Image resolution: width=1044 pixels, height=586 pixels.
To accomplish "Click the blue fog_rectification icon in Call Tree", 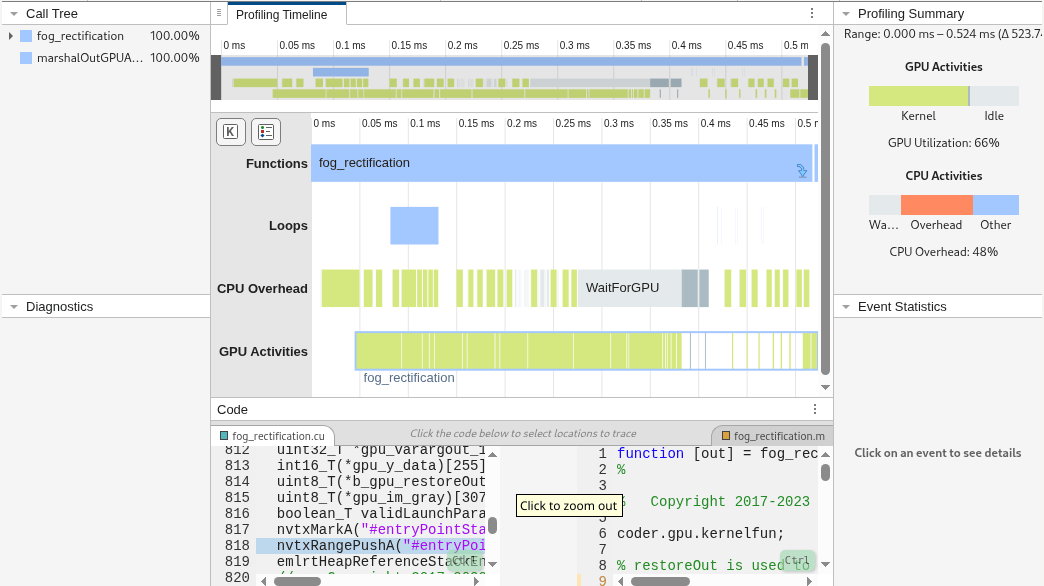I will pos(26,36).
